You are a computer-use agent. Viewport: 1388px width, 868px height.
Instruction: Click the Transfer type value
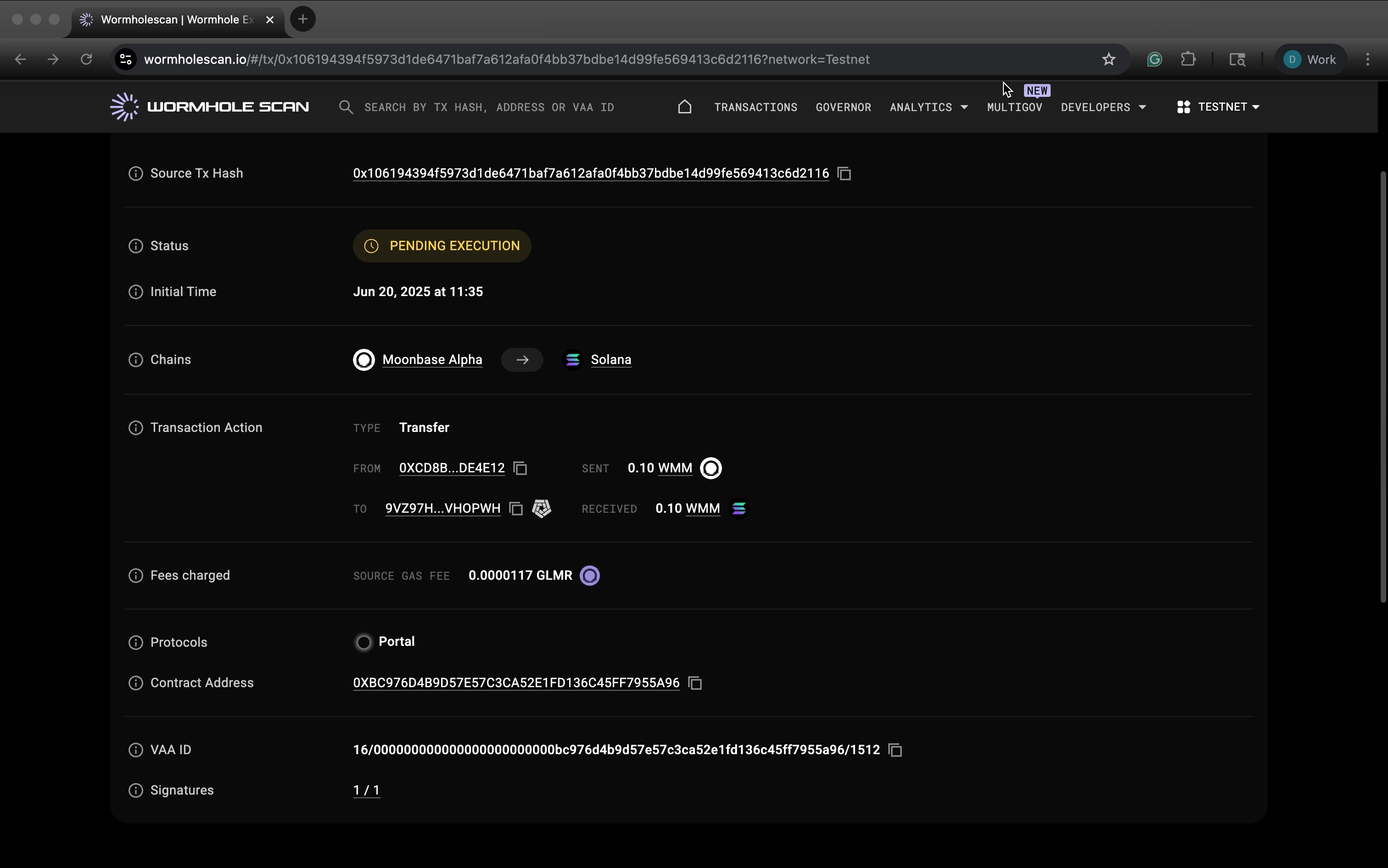click(x=424, y=428)
